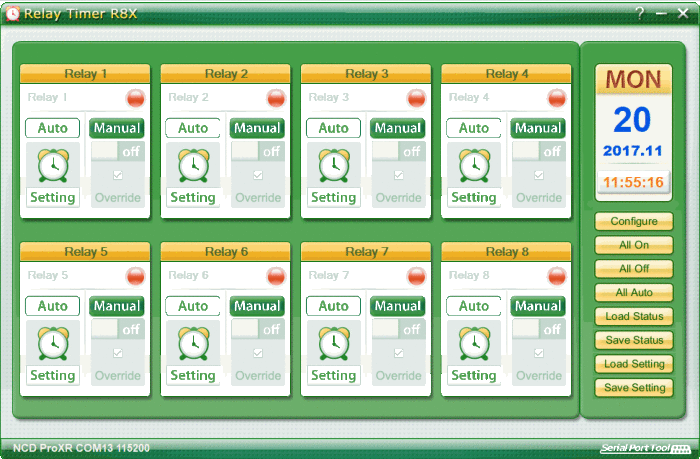Screen dimensions: 700x459
Task: Open the Setting button for Relay 8
Action: (474, 376)
